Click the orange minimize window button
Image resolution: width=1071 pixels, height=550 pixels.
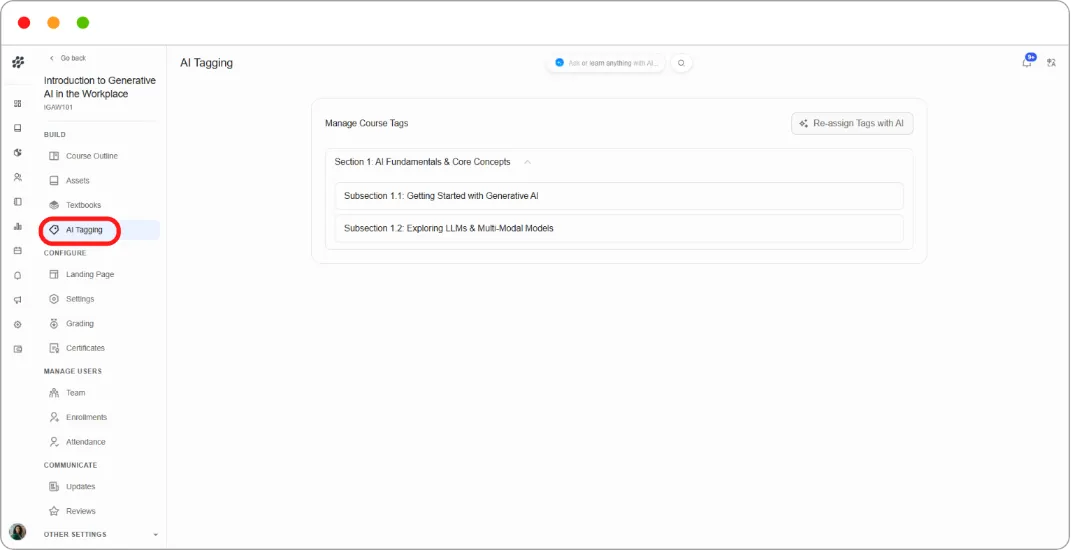pos(53,23)
